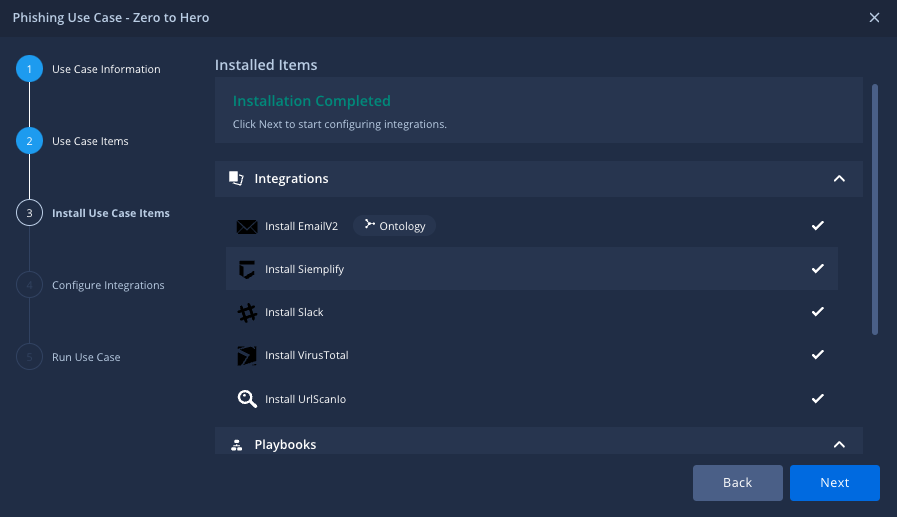
Task: Click the UrlScanIo magnifier icon
Action: pyautogui.click(x=247, y=399)
